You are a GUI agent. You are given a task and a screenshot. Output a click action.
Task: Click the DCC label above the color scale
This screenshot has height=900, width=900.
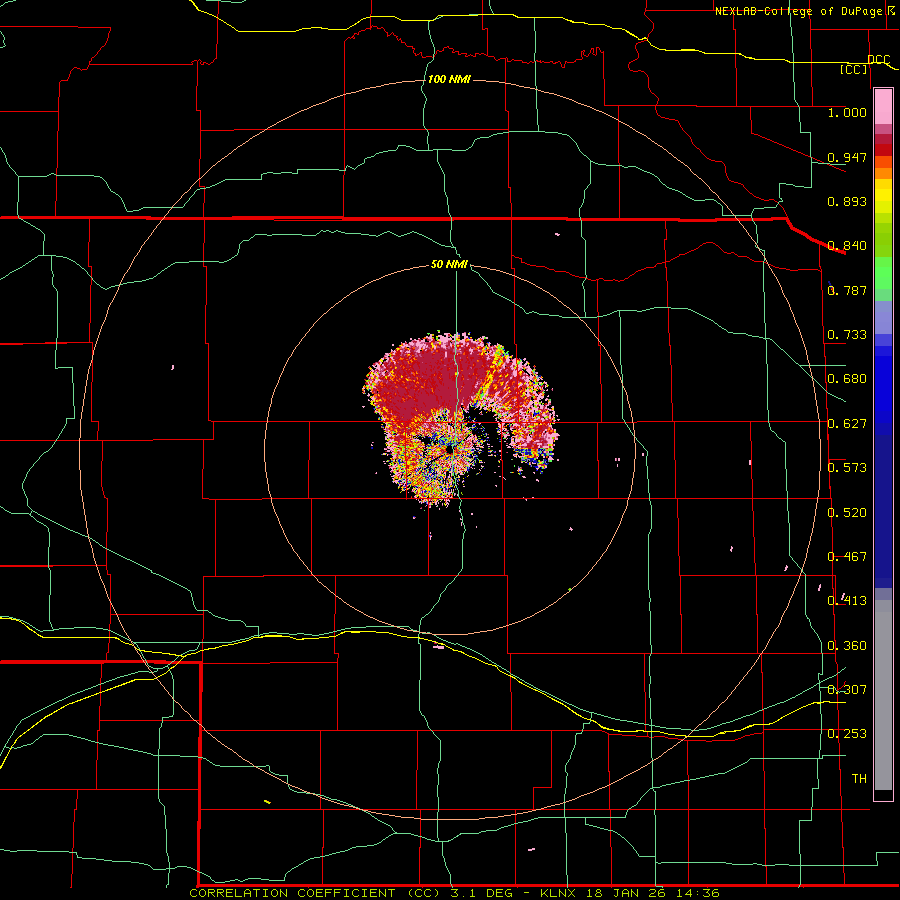point(878,60)
